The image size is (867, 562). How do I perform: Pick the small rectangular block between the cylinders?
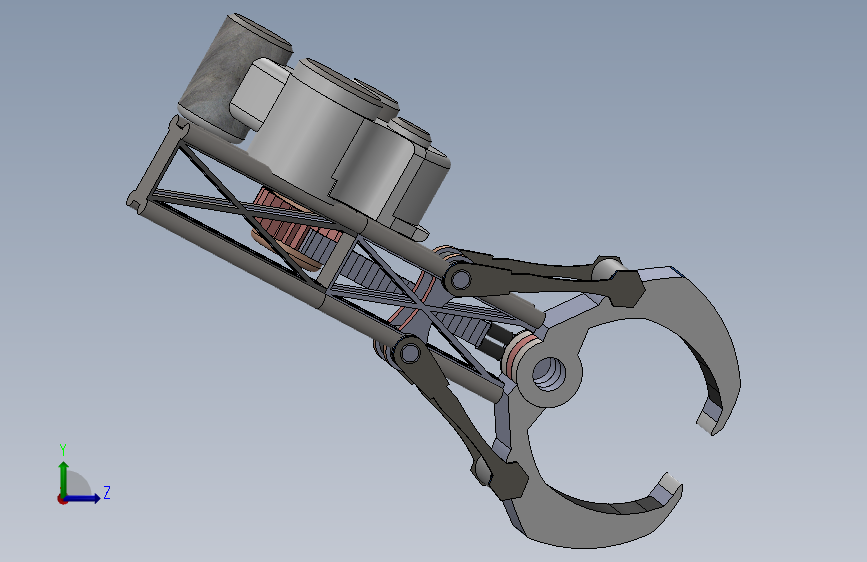(257, 93)
